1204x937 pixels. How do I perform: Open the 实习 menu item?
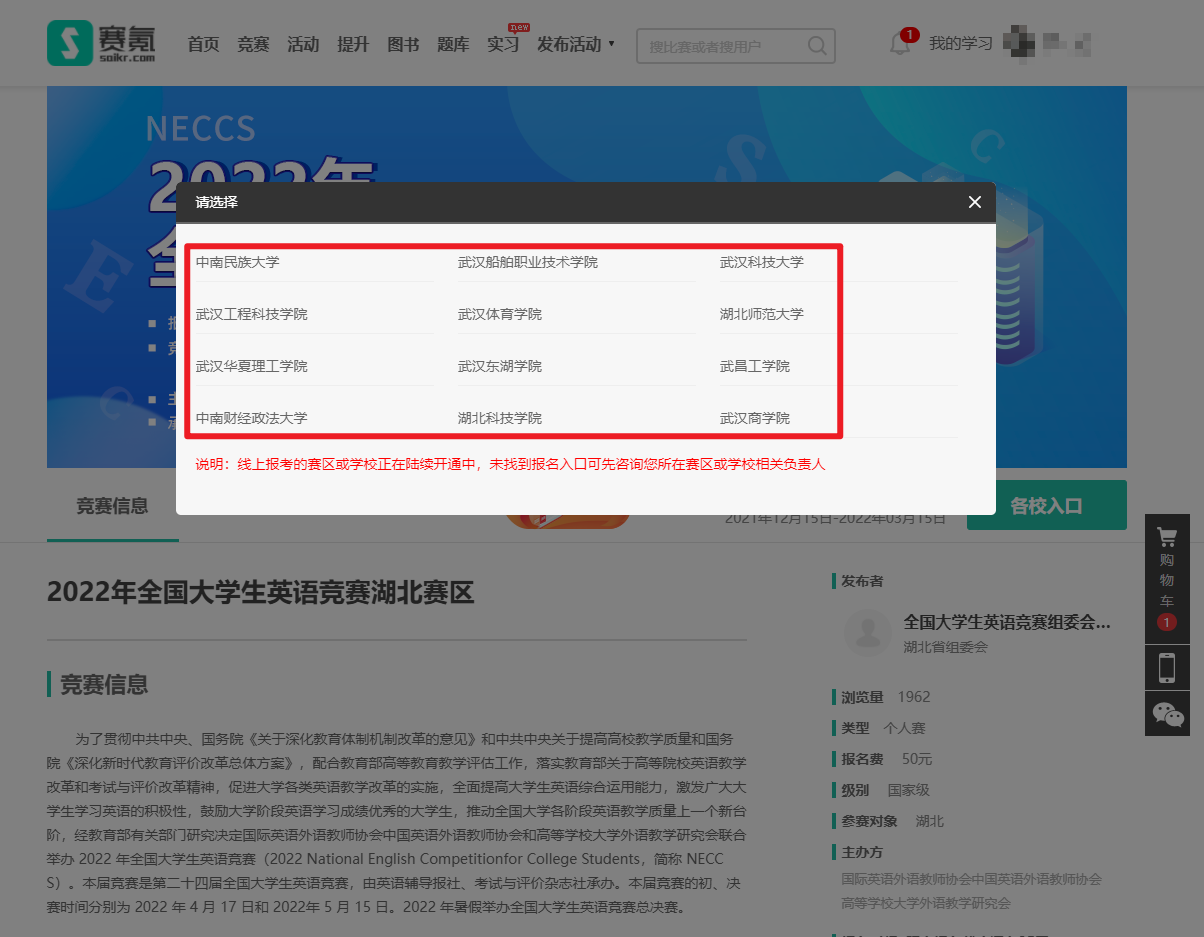click(503, 44)
